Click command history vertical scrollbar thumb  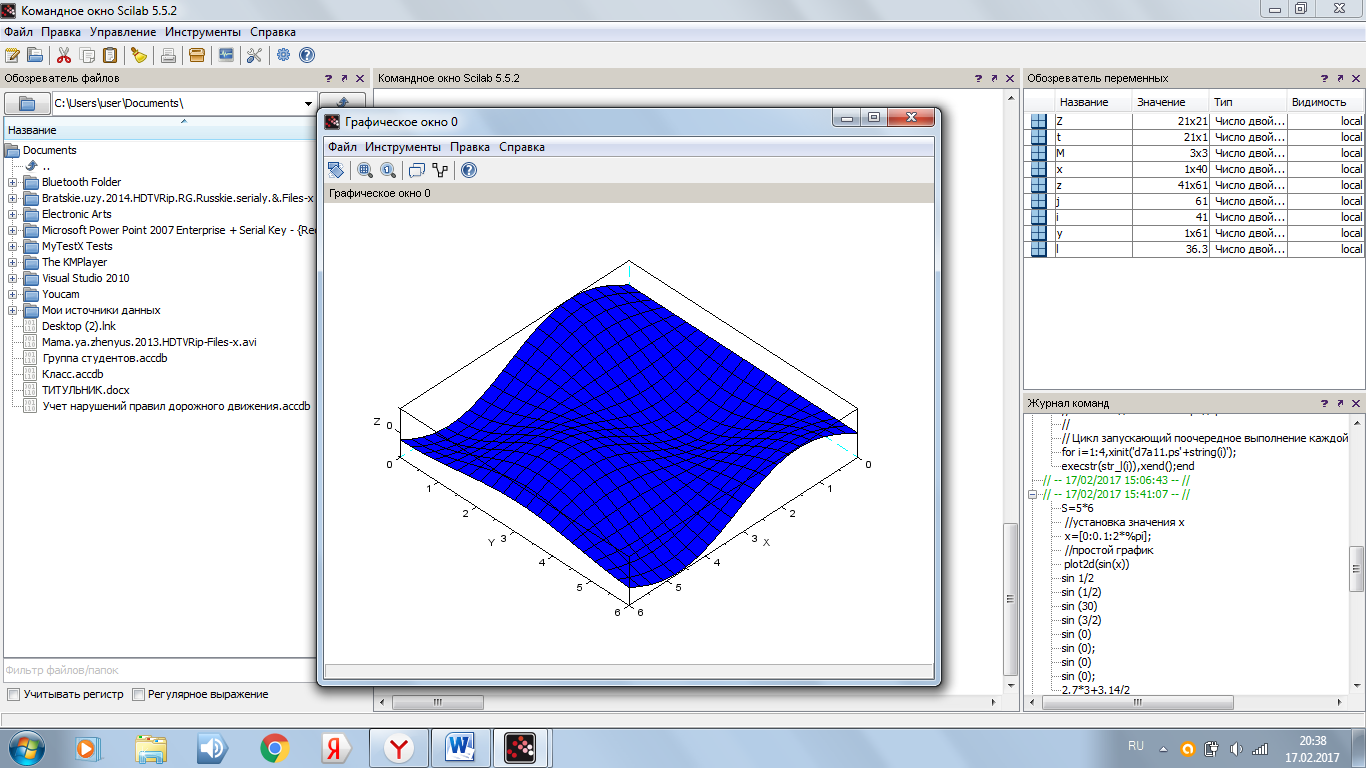(1356, 568)
